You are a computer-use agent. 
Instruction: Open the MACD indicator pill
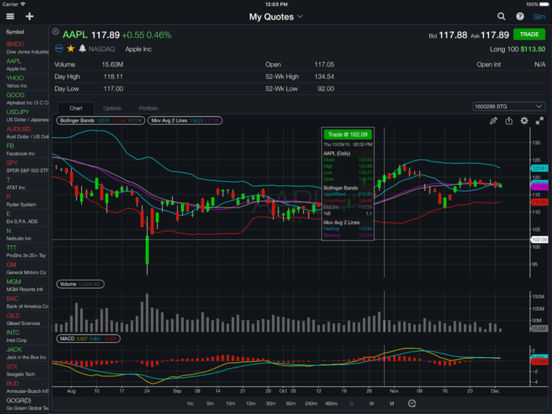[88, 338]
